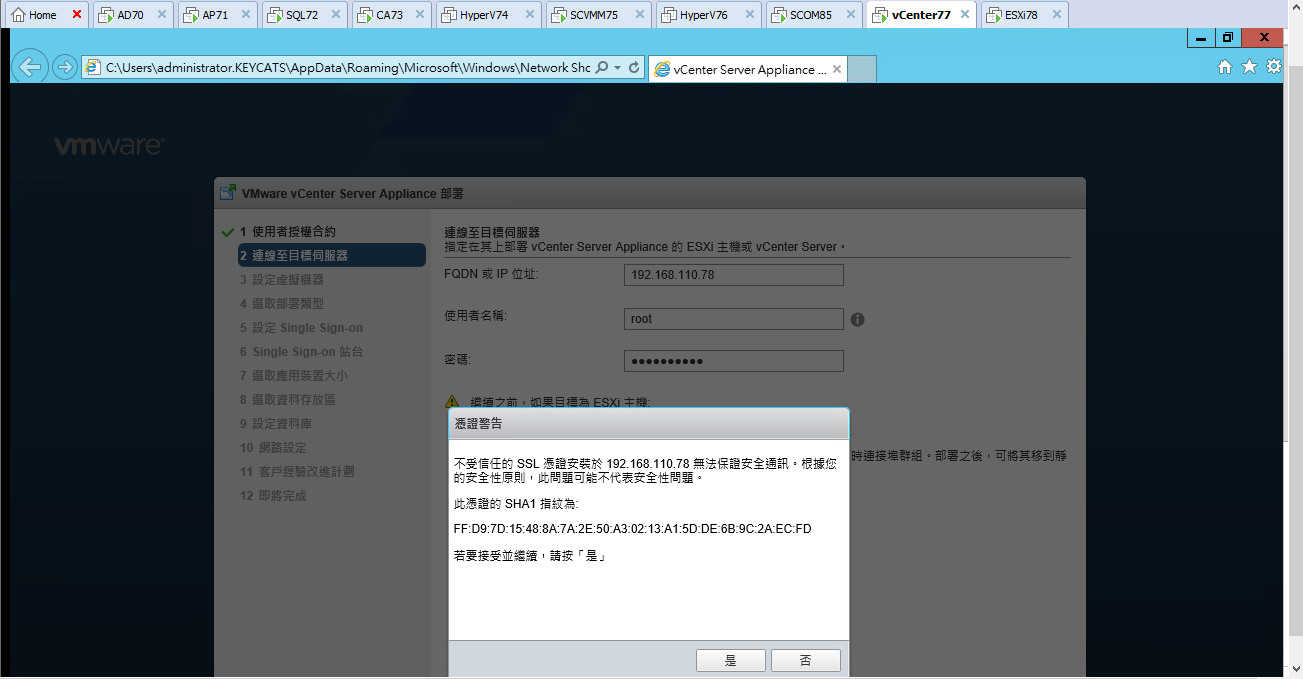Switch to the Home tab
Viewport: 1303px width, 679px height.
[x=42, y=15]
